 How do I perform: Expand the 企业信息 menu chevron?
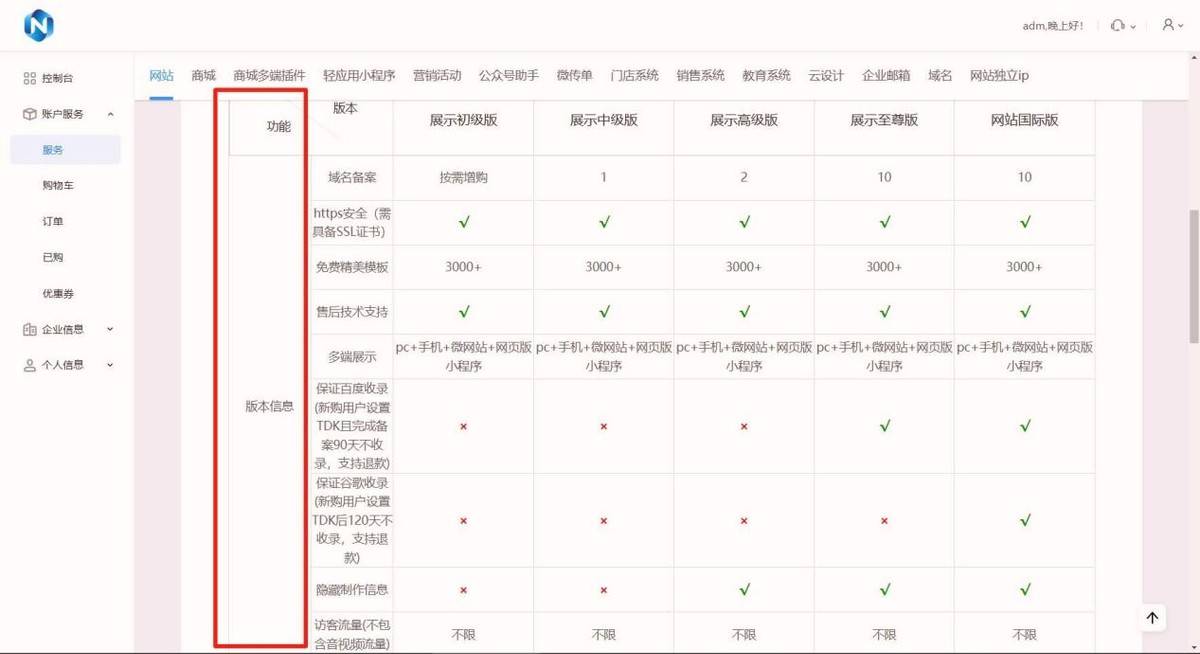[110, 329]
